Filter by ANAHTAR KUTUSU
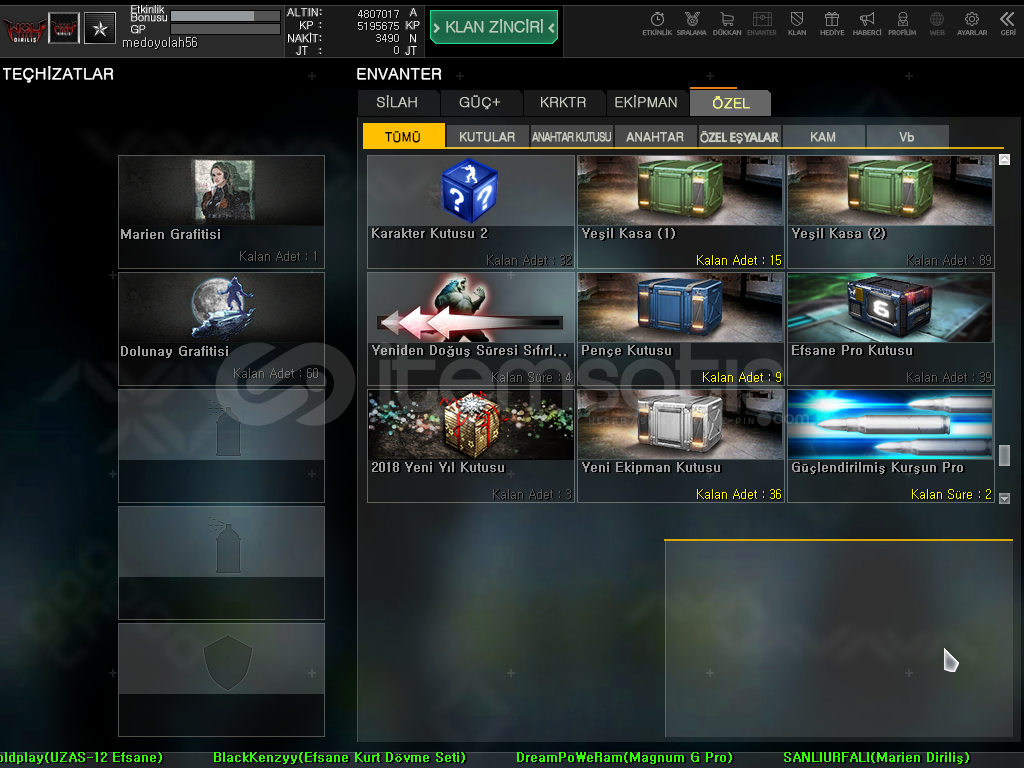Image resolution: width=1024 pixels, height=768 pixels. pyautogui.click(x=571, y=136)
